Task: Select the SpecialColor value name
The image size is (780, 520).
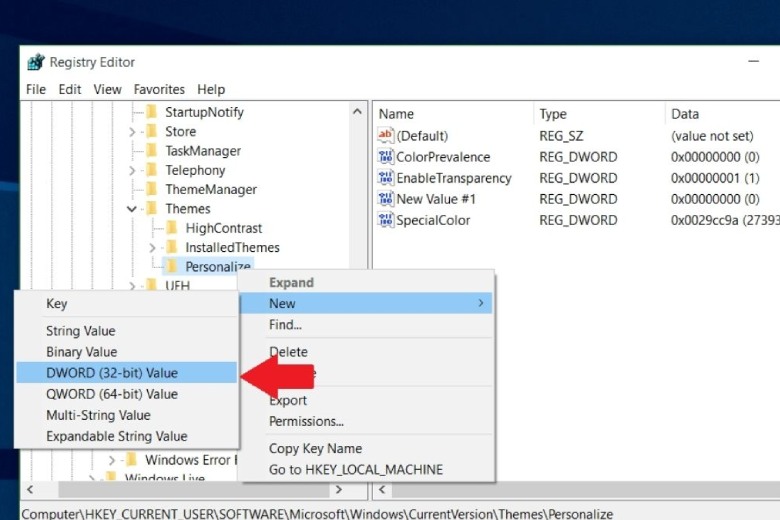Action: pyautogui.click(x=433, y=220)
